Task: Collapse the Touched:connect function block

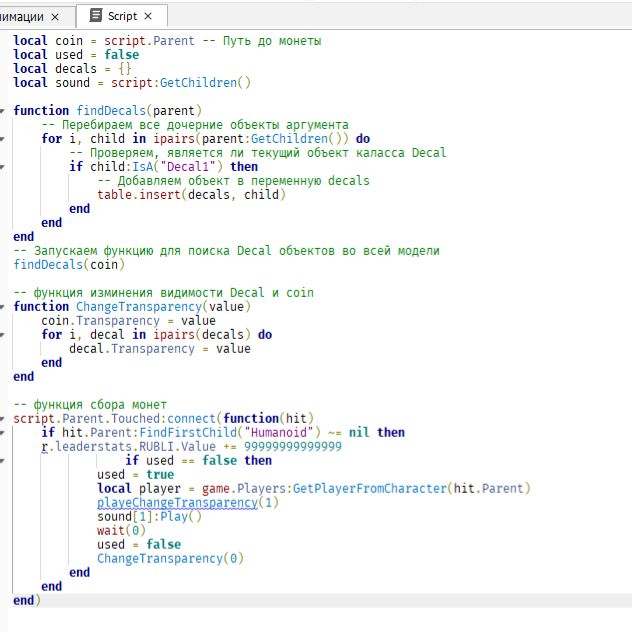Action: coord(4,418)
